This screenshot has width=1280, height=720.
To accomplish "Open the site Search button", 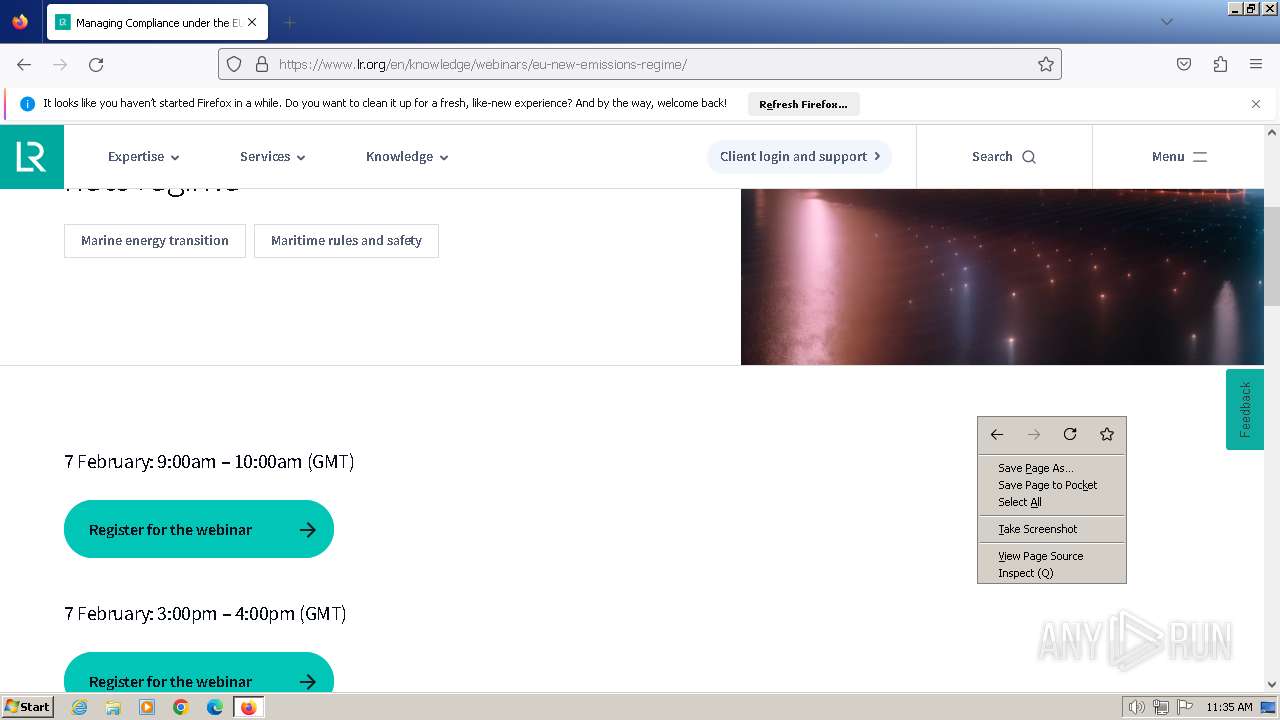I will 1004,157.
